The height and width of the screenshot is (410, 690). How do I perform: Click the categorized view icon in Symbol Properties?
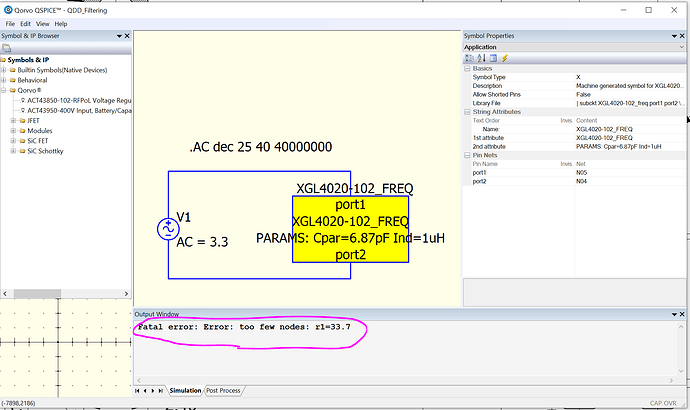tap(469, 58)
